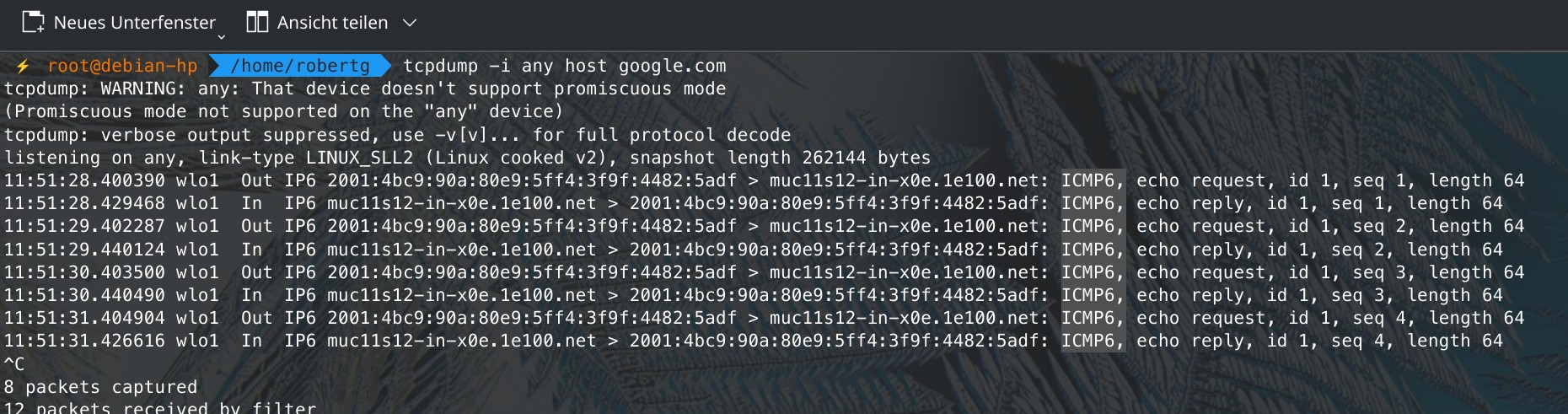Screen dimensions: 1568x414
Task: Click the Neues Unterfenster new-tab icon
Action: click(33, 23)
